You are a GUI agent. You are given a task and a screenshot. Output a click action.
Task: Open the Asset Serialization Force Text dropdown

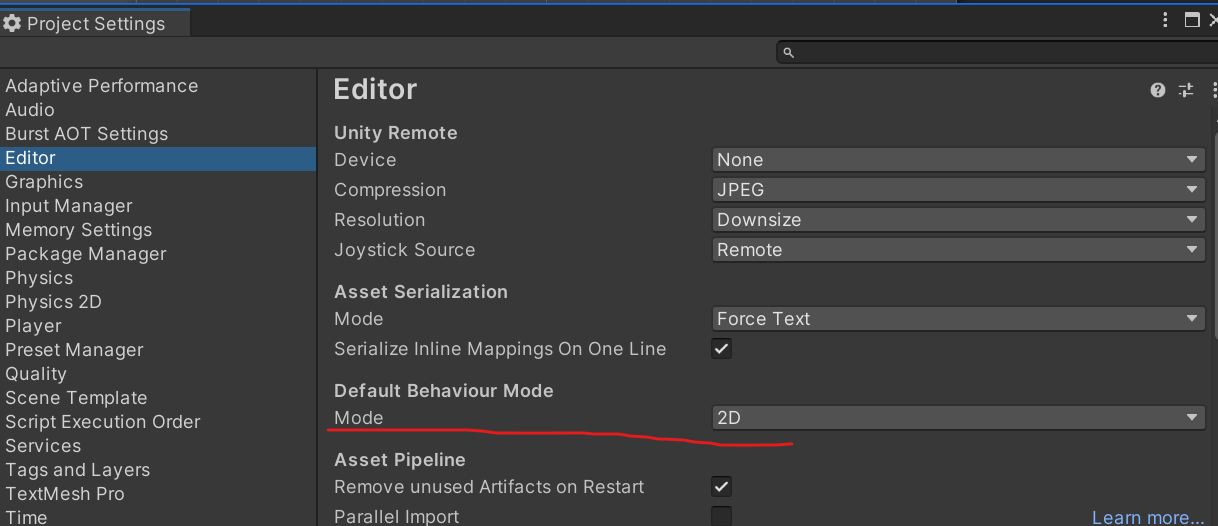(x=958, y=319)
